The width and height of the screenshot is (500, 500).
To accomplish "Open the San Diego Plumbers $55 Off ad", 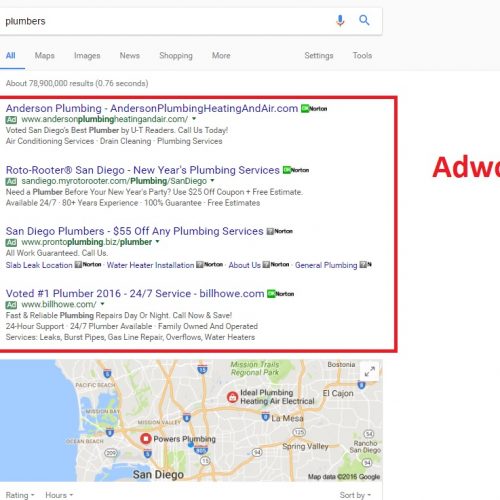I will [134, 231].
